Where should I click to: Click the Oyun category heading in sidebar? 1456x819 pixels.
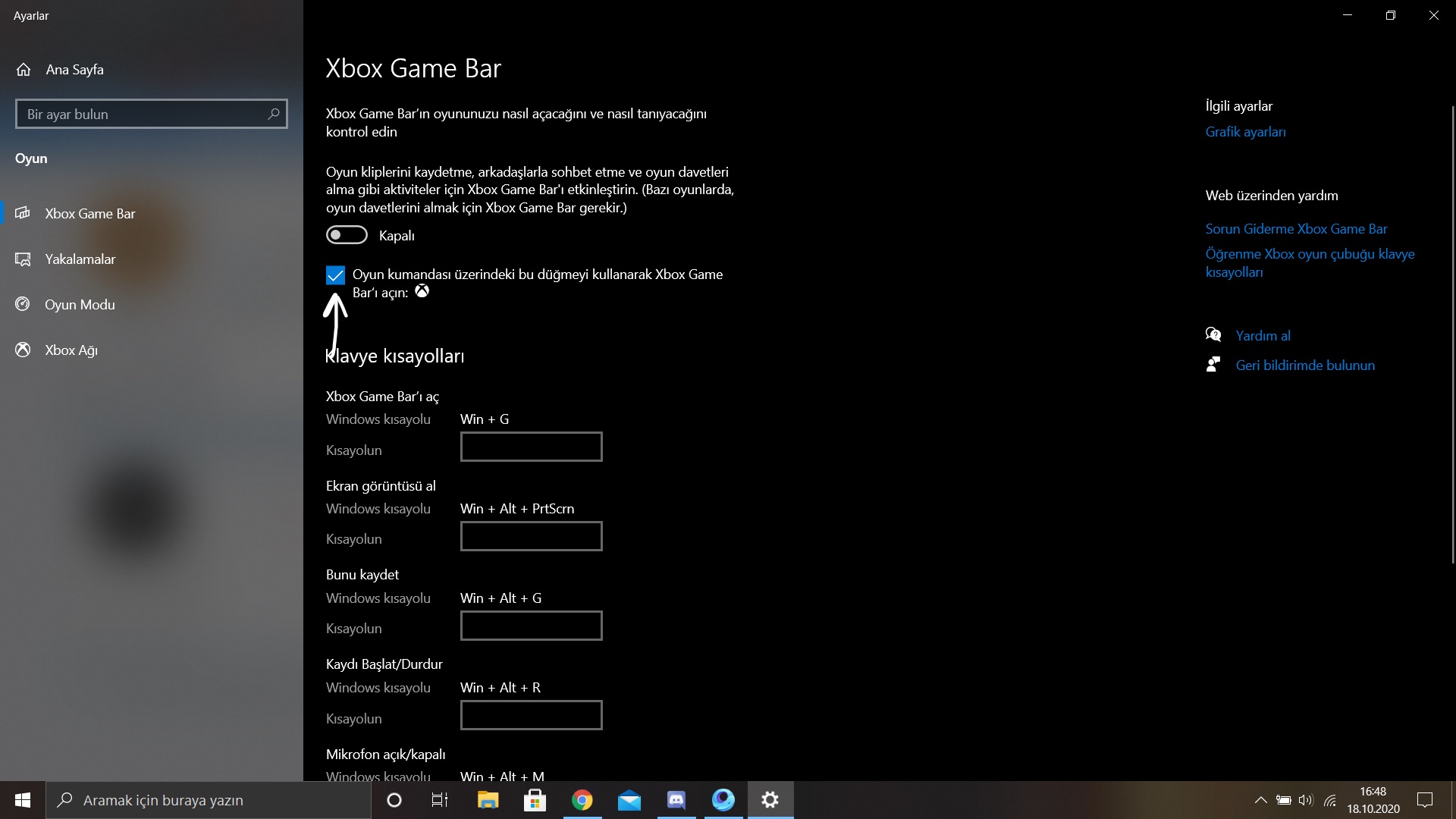coord(31,158)
